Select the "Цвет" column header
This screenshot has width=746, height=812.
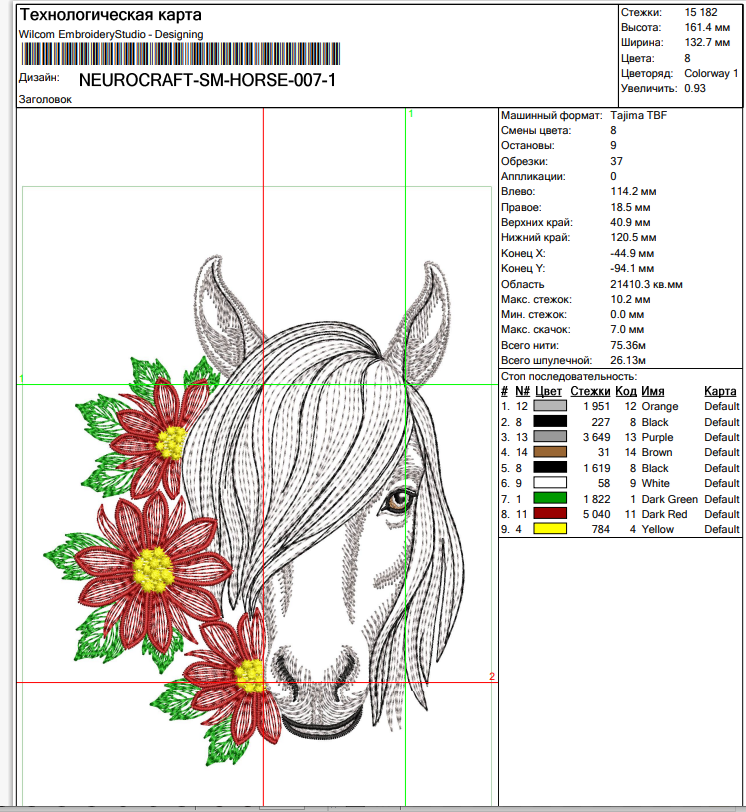point(549,391)
